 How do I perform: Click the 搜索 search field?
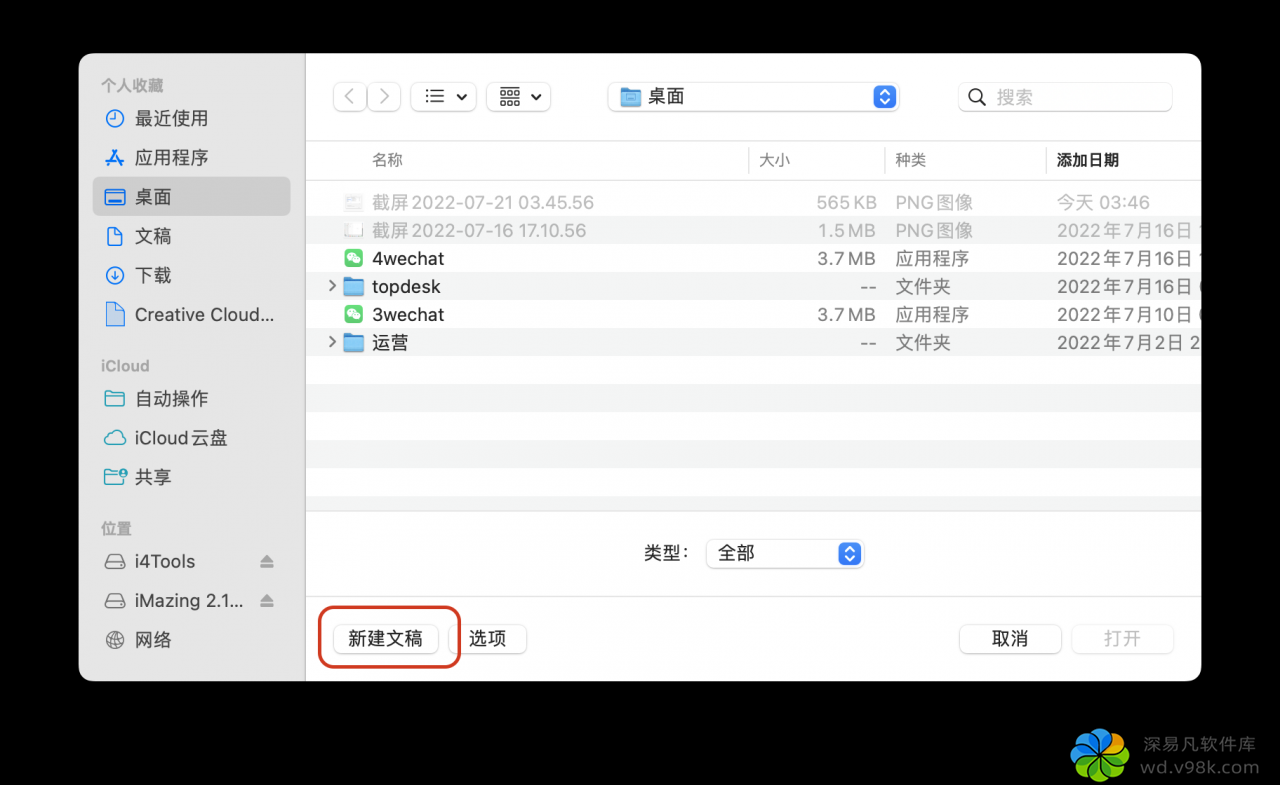1065,97
